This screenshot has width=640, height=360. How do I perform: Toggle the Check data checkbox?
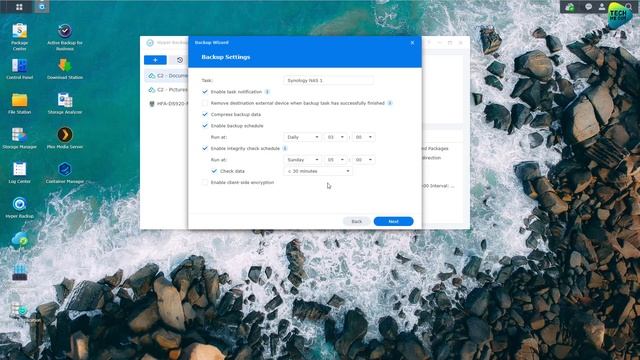(x=214, y=171)
